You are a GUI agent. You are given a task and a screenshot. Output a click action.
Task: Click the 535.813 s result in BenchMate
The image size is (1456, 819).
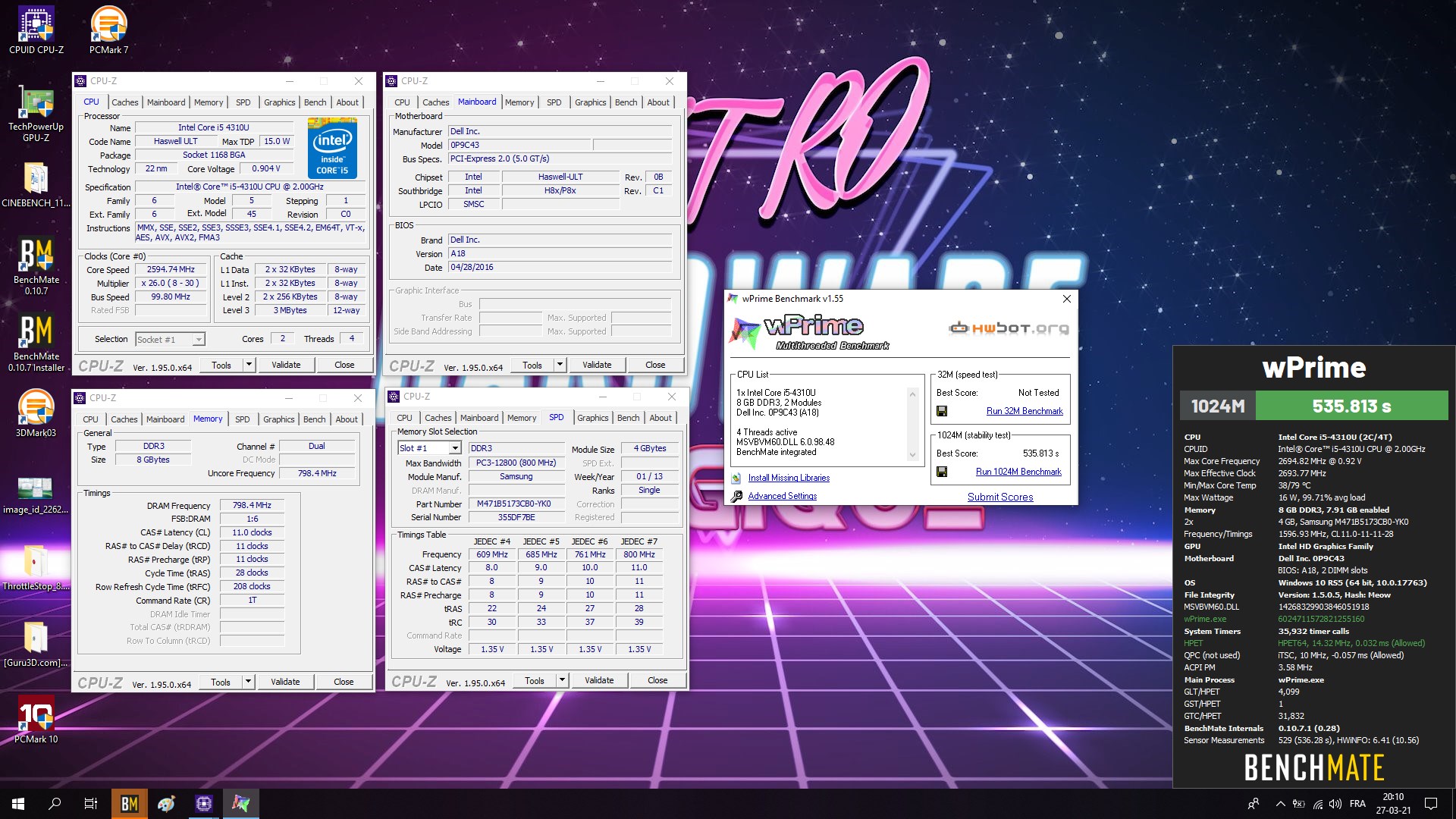[x=1351, y=406]
